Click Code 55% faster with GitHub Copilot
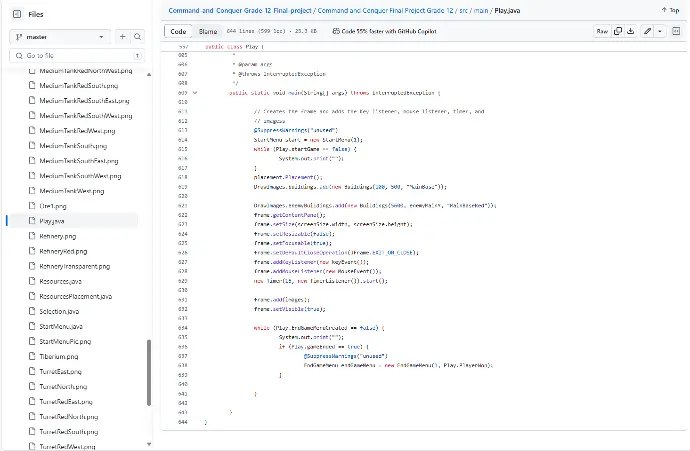 click(x=384, y=31)
